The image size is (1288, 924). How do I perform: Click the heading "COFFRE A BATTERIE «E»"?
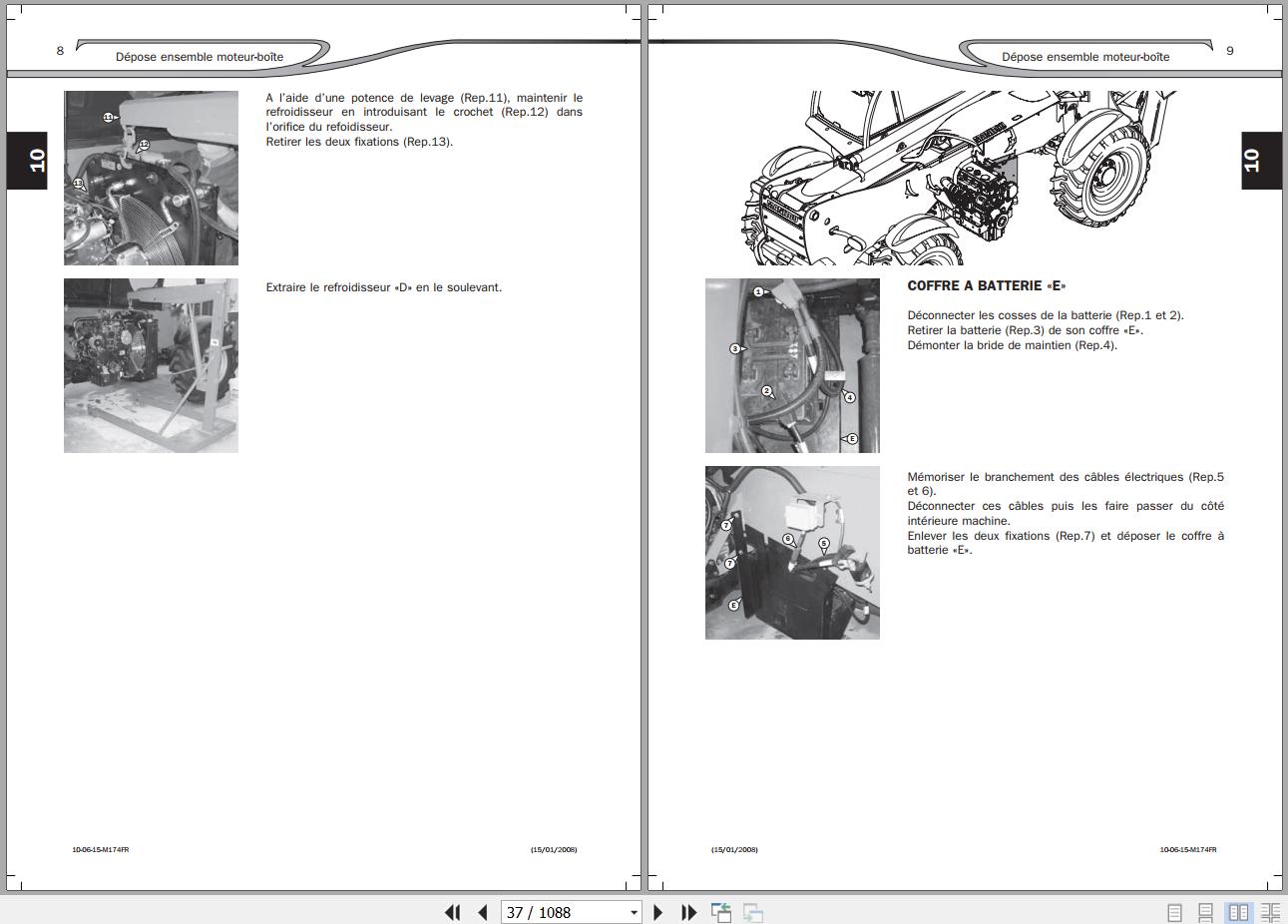987,286
